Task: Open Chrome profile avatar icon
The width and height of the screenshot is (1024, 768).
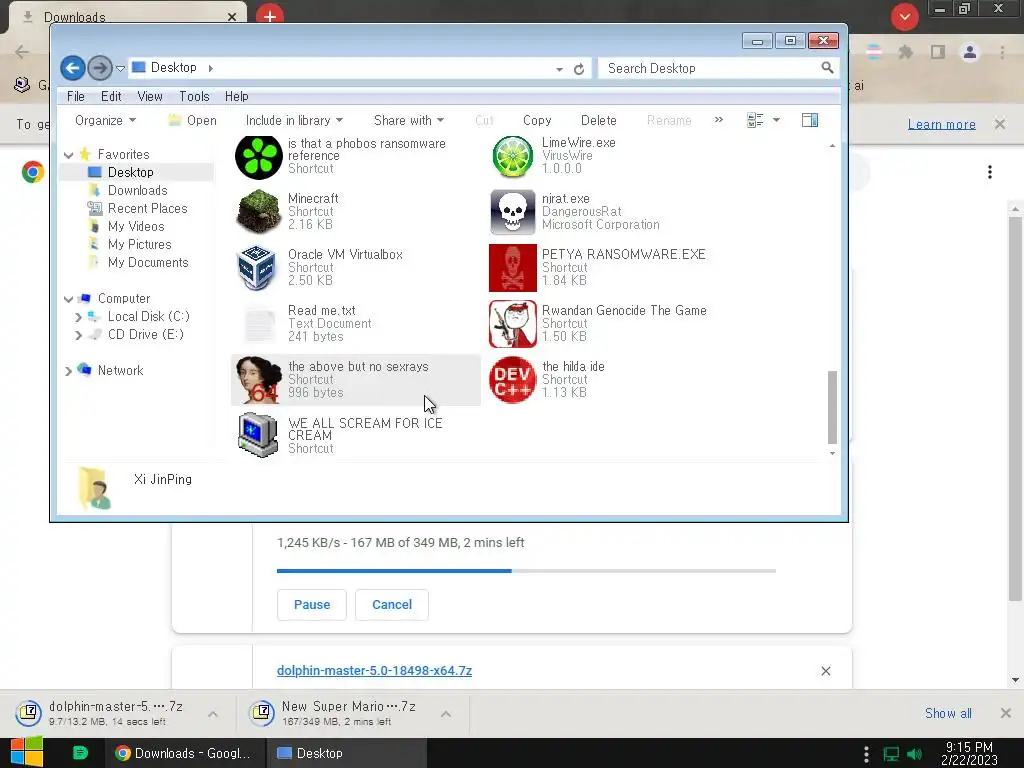Action: click(x=970, y=52)
